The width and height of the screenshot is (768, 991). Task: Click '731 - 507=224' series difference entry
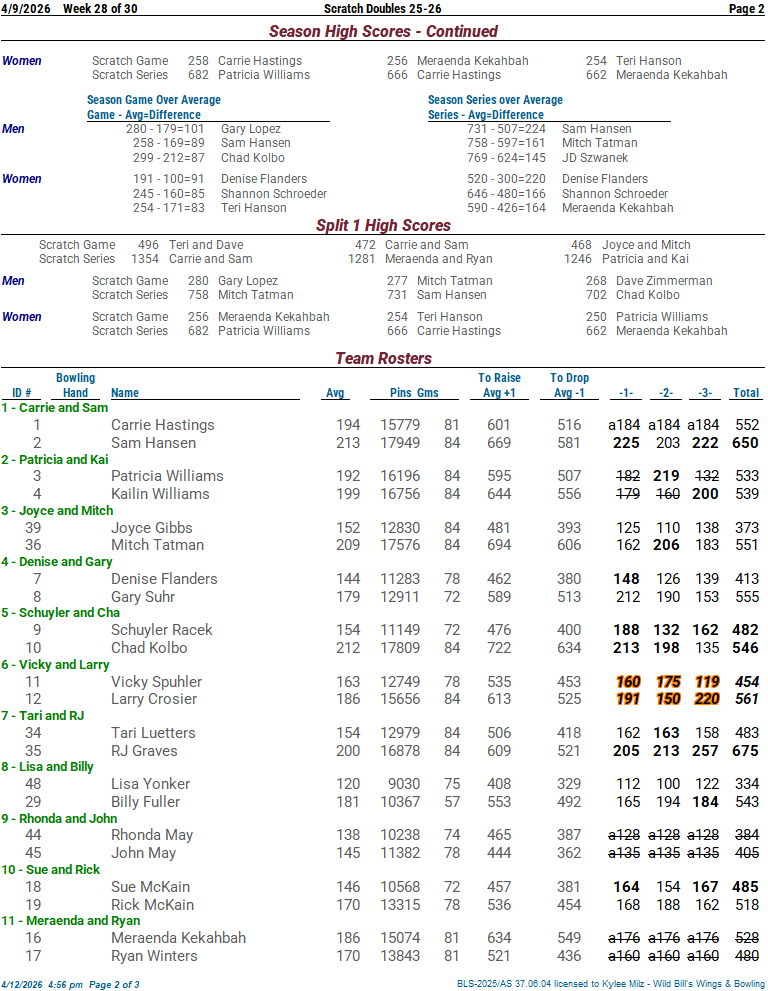point(506,129)
